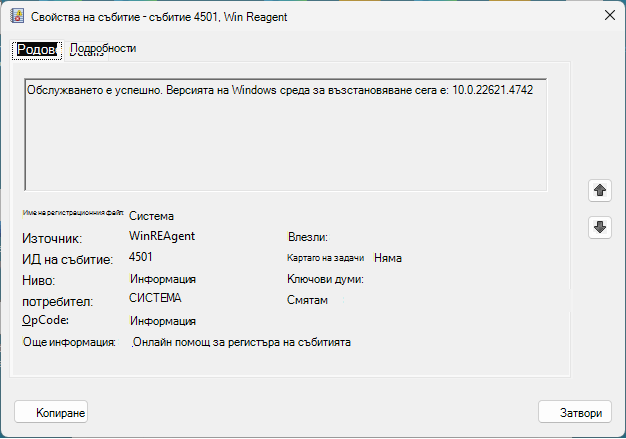The image size is (626, 439).
Task: Click the ИД на събитие: label
Action: pos(67,260)
